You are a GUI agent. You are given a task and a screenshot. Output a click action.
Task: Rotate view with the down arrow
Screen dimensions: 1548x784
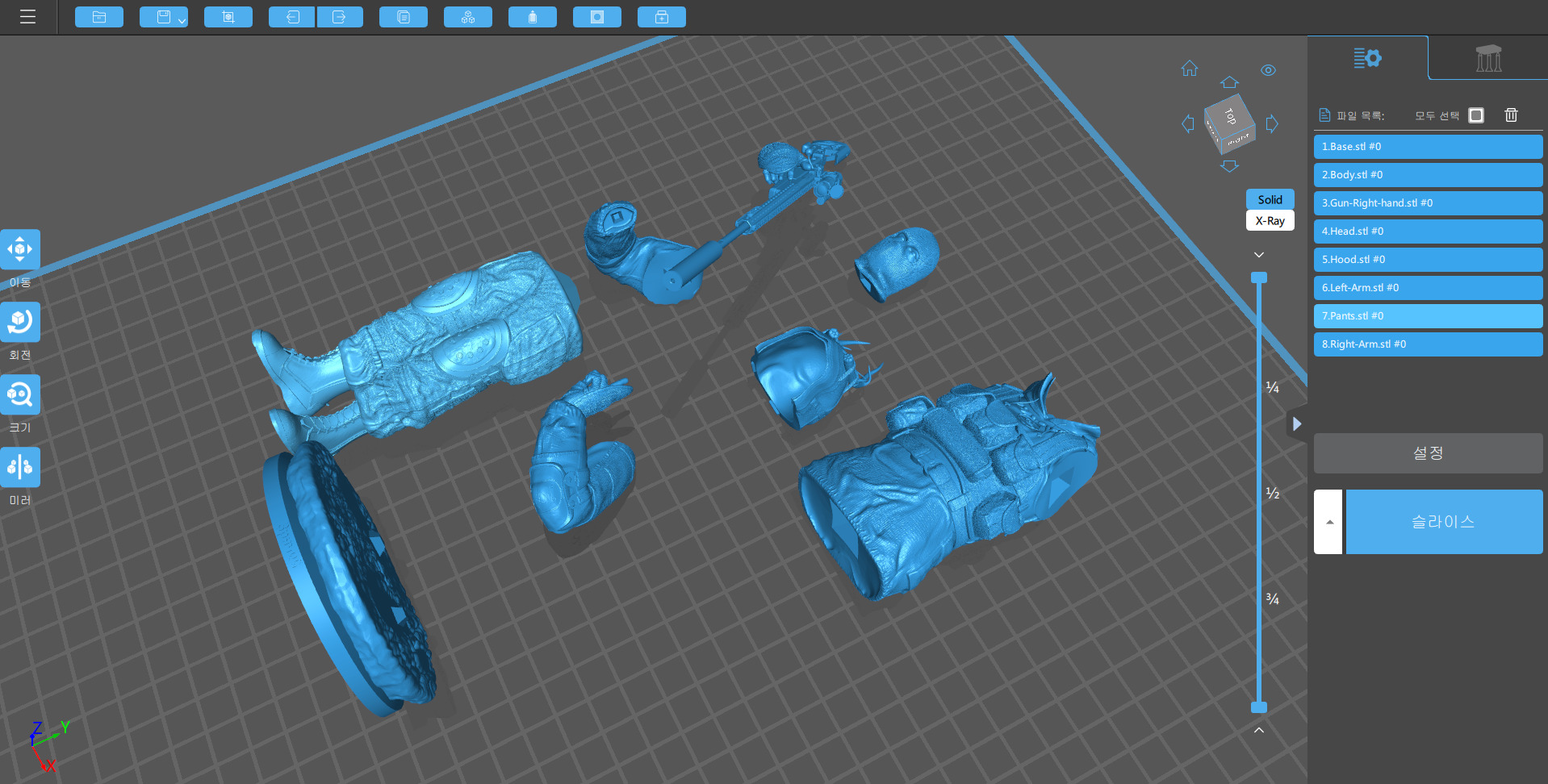(x=1229, y=166)
